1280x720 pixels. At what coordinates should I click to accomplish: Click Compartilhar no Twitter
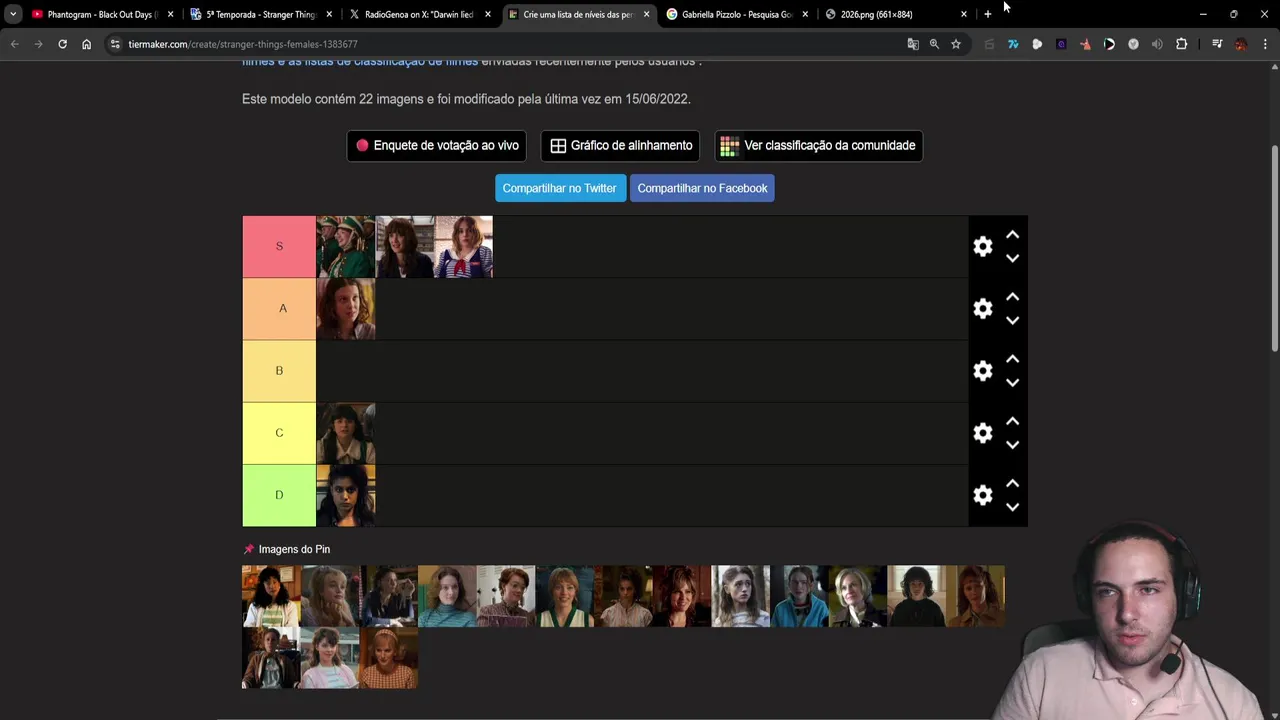click(560, 188)
